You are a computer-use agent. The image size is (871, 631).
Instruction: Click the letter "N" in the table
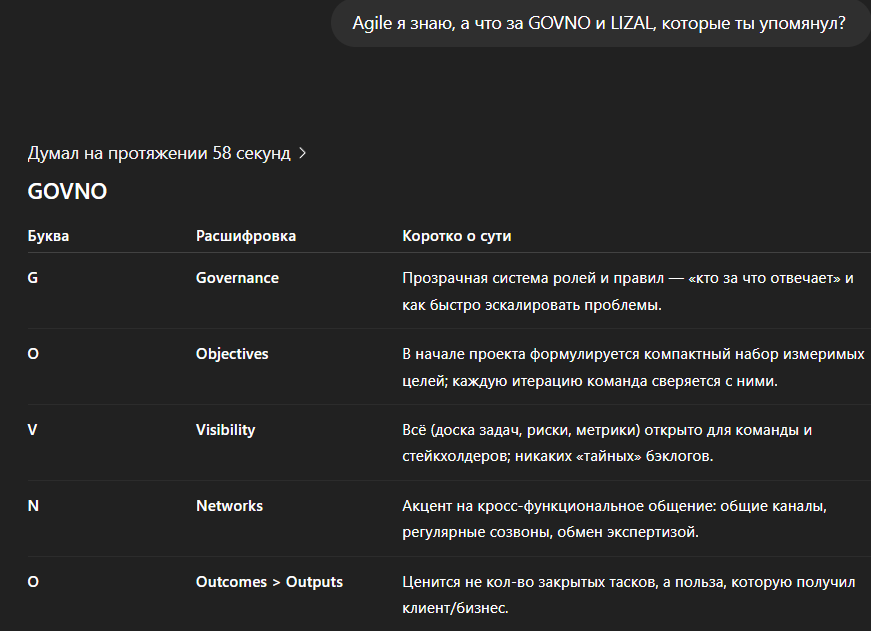point(33,506)
